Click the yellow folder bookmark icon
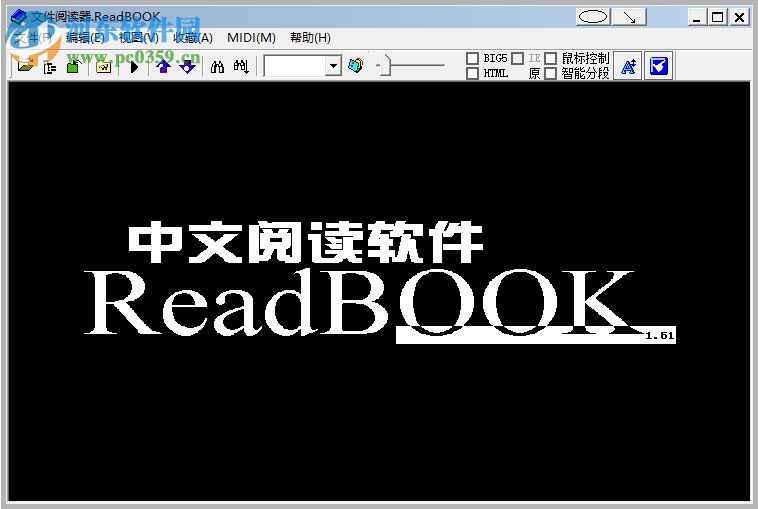This screenshot has height=509, width=758. tap(103, 67)
